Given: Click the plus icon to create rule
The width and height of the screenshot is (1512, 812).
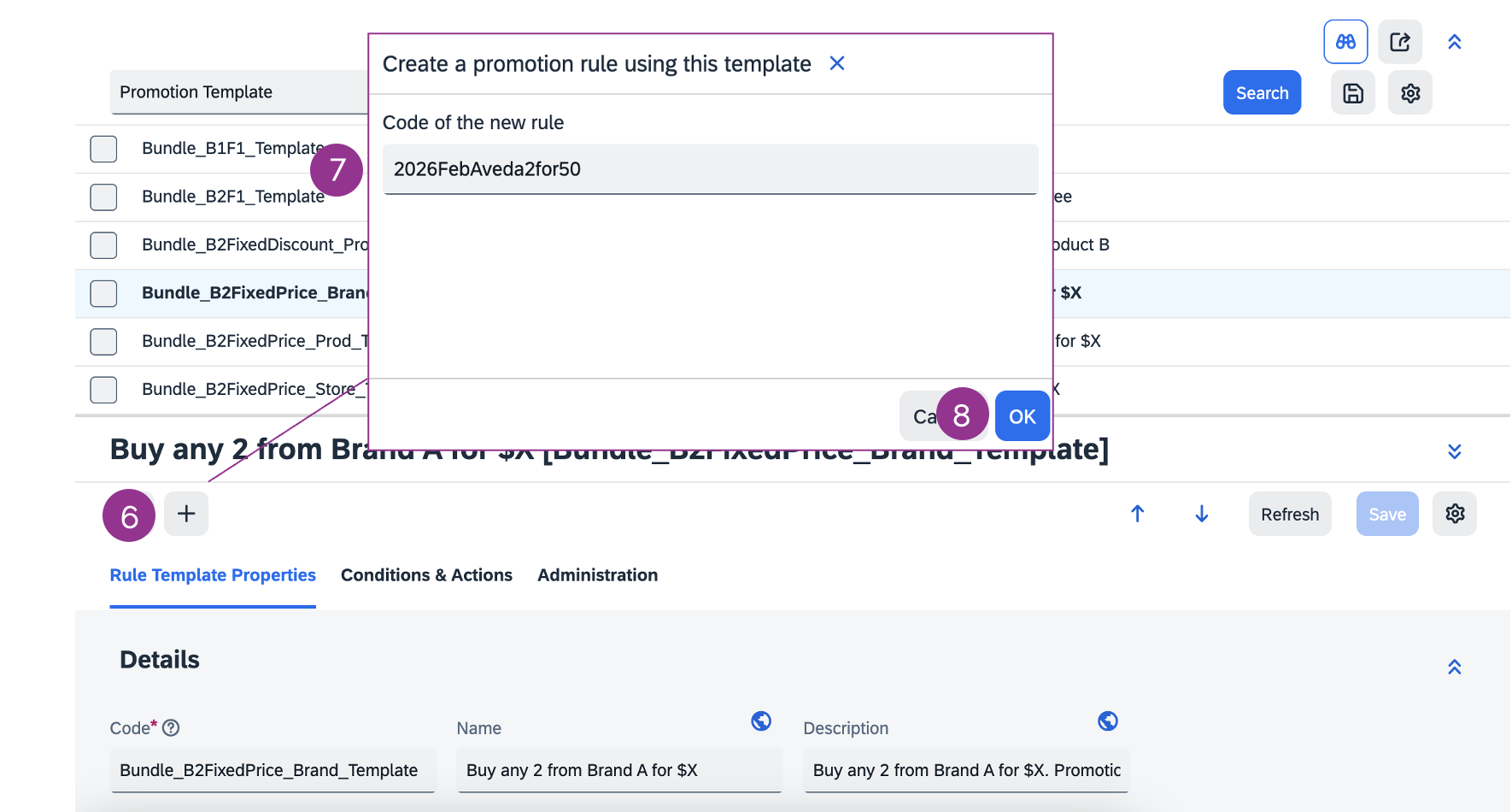Looking at the screenshot, I should click(186, 514).
